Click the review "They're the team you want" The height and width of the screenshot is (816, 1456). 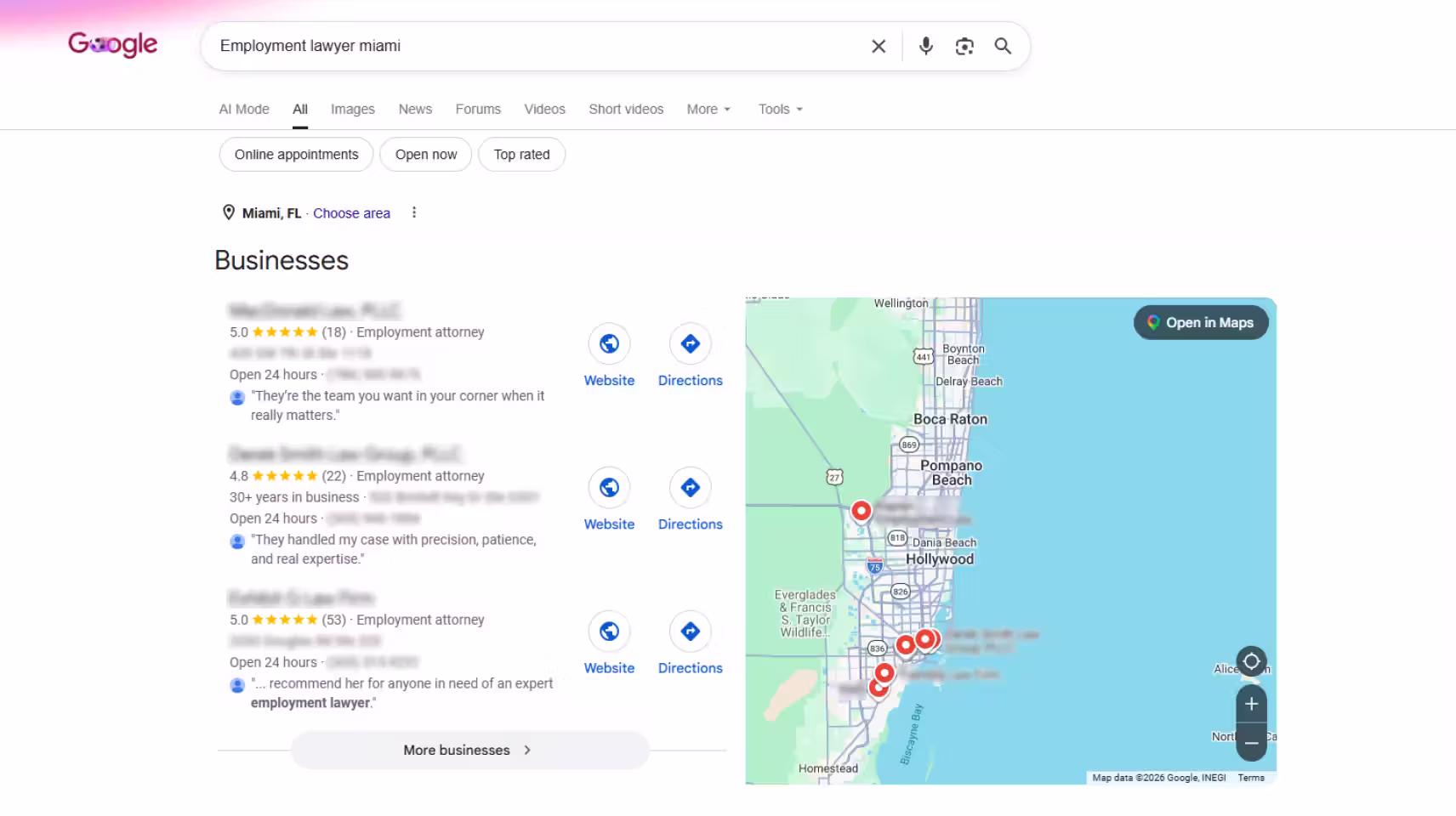(x=397, y=405)
